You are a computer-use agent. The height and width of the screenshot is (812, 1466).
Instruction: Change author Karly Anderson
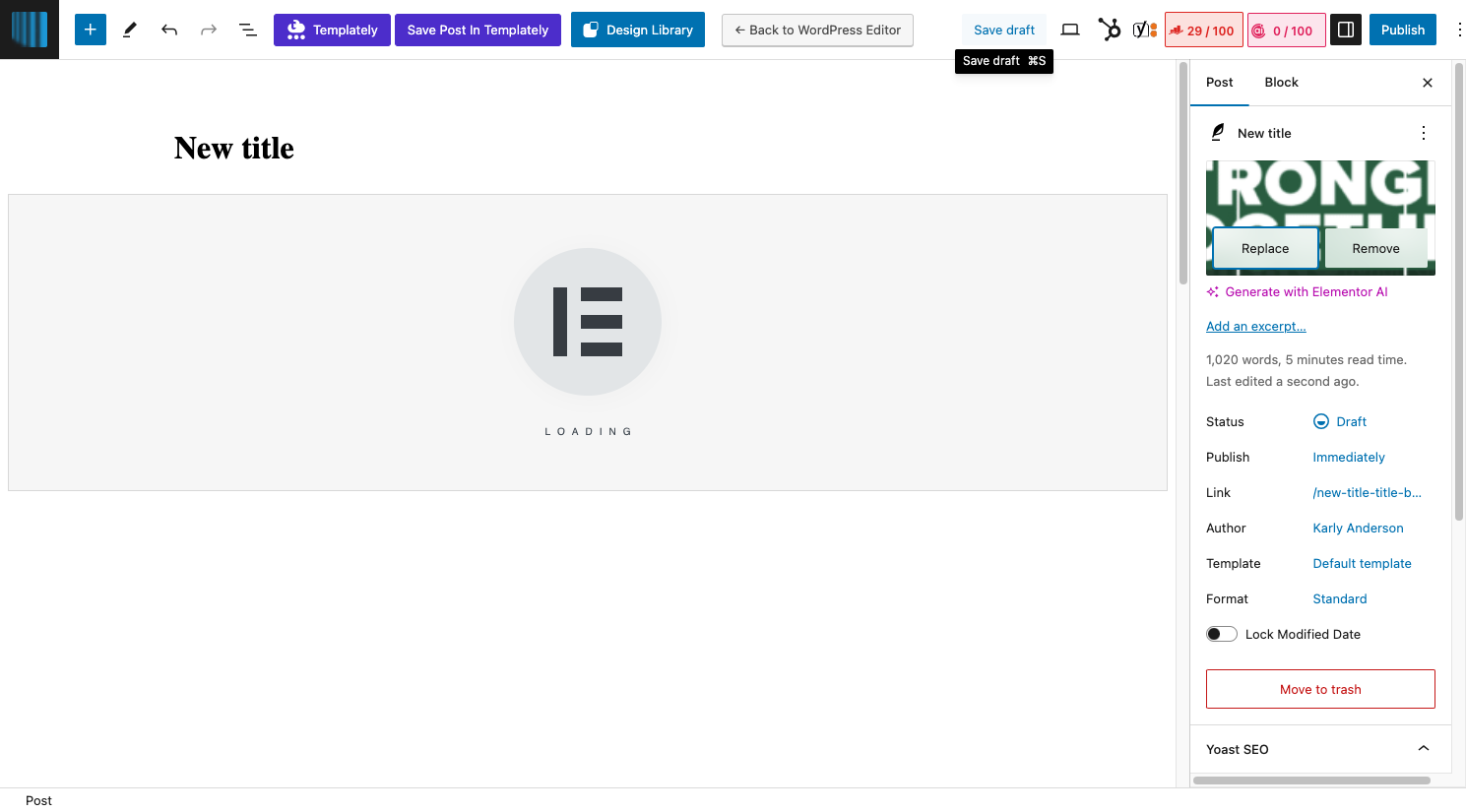click(x=1358, y=528)
